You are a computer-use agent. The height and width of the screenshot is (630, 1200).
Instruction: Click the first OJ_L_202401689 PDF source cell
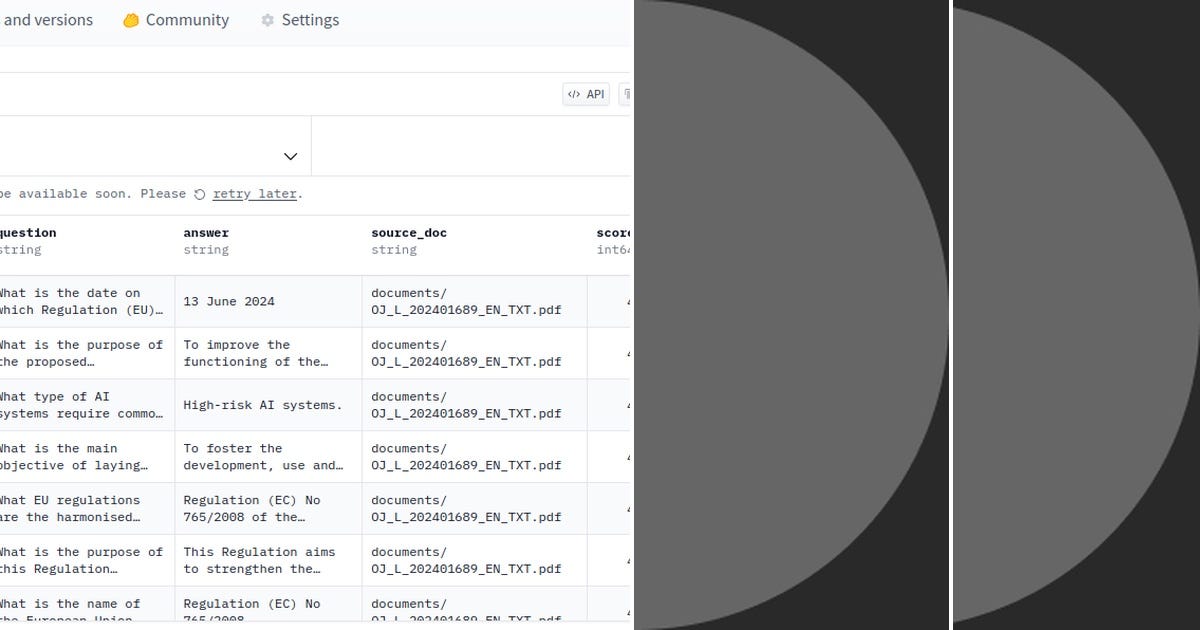(x=467, y=301)
